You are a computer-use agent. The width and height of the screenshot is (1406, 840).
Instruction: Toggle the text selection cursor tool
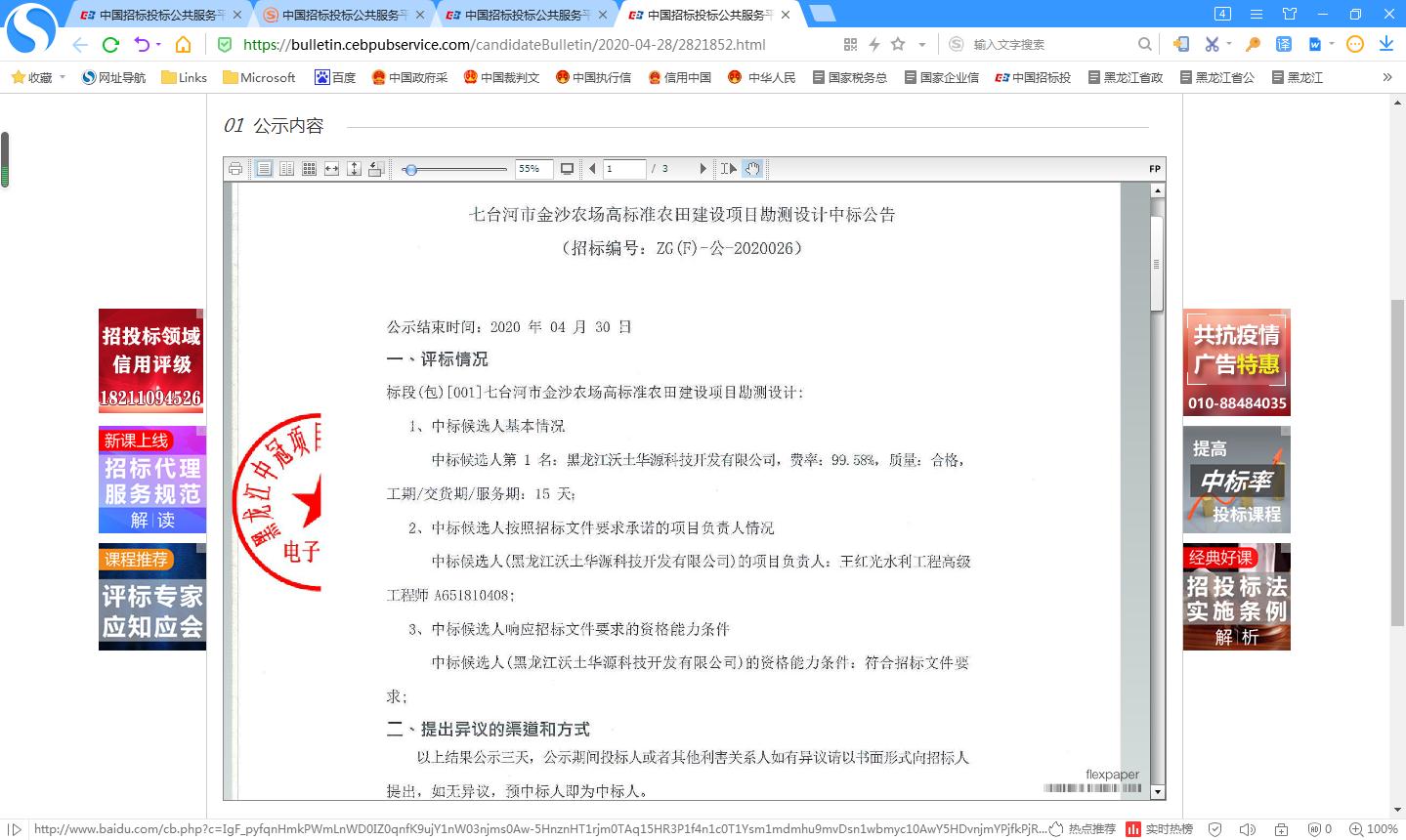[729, 169]
